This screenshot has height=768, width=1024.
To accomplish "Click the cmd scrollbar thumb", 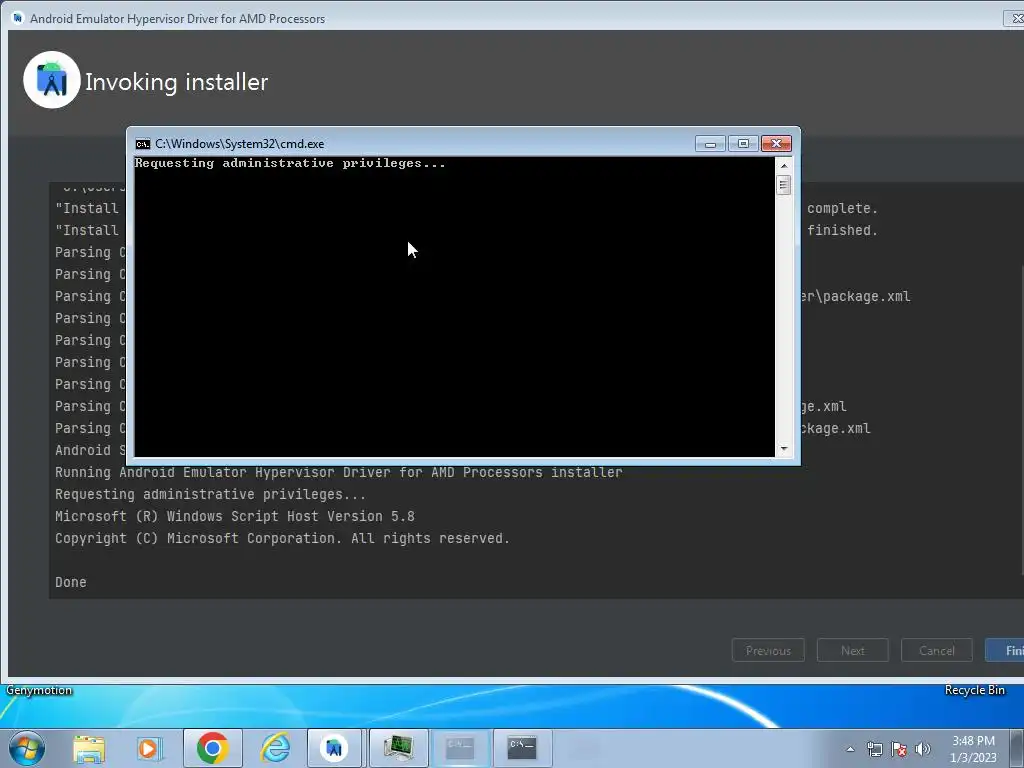I will (784, 185).
